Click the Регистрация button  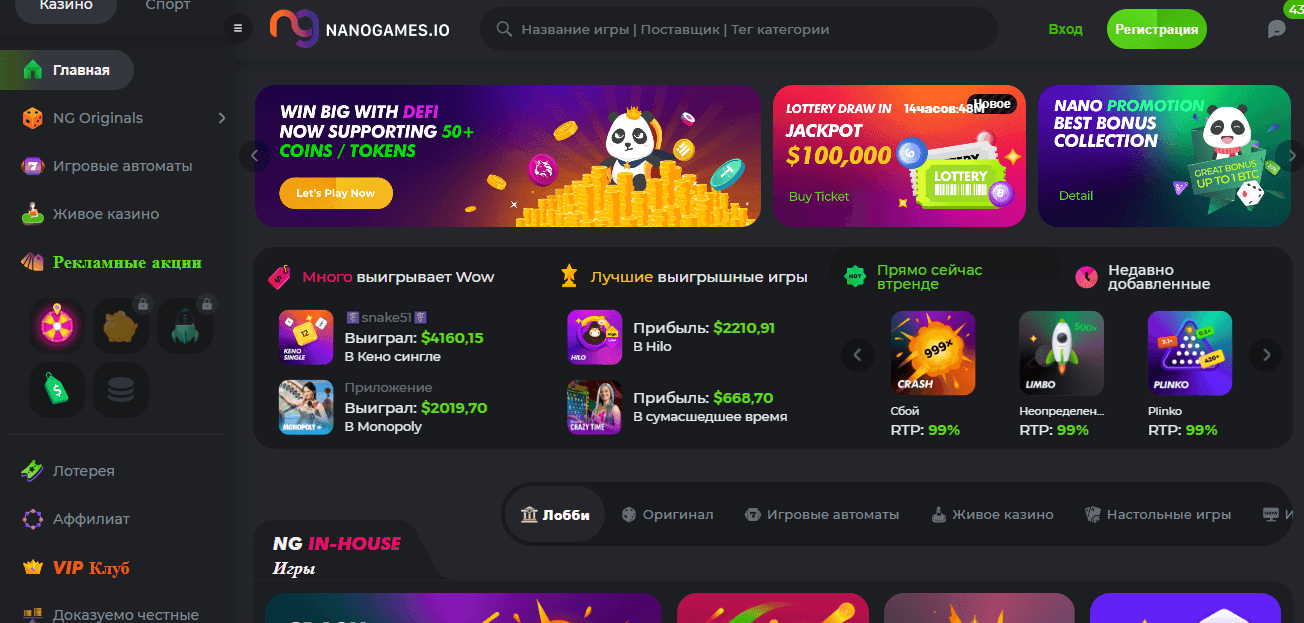pos(1157,29)
